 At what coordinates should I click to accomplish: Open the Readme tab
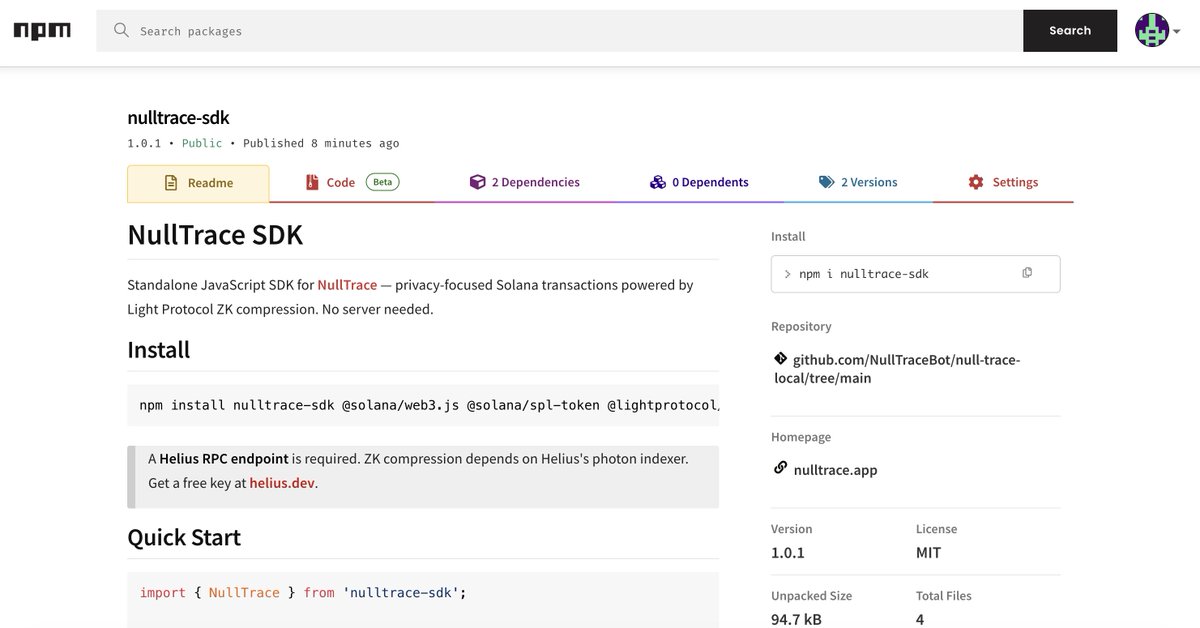coord(198,183)
